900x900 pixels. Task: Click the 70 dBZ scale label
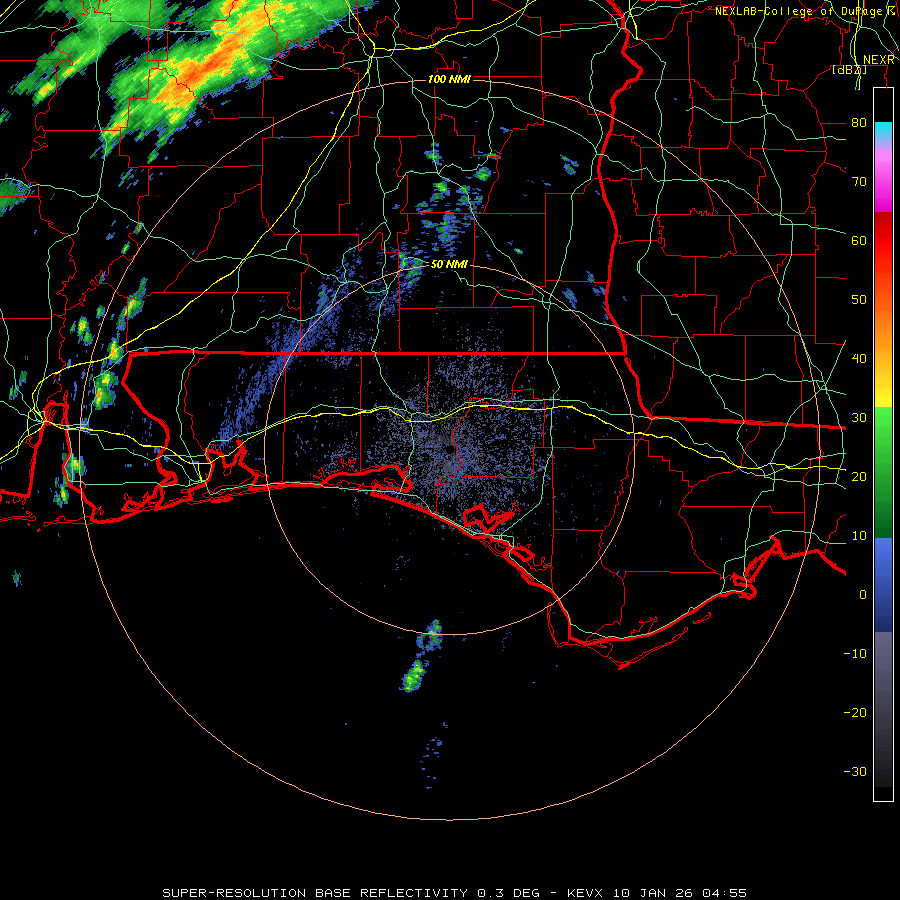[x=859, y=182]
